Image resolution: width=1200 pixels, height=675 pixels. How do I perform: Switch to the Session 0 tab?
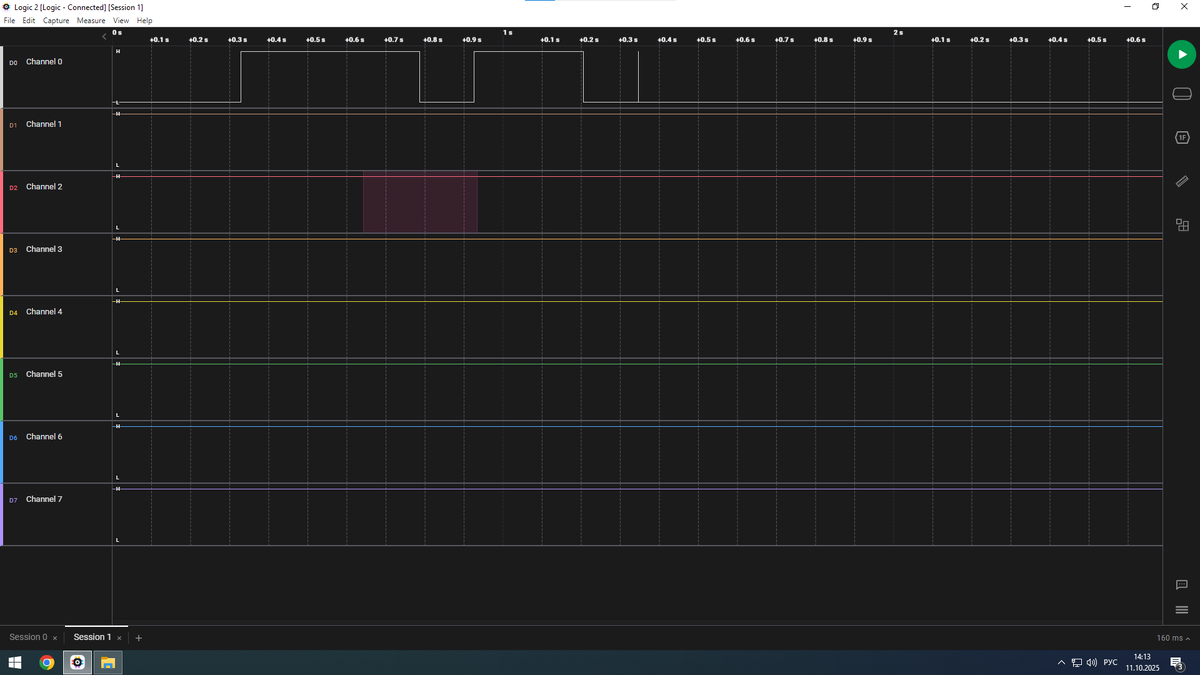tap(28, 637)
